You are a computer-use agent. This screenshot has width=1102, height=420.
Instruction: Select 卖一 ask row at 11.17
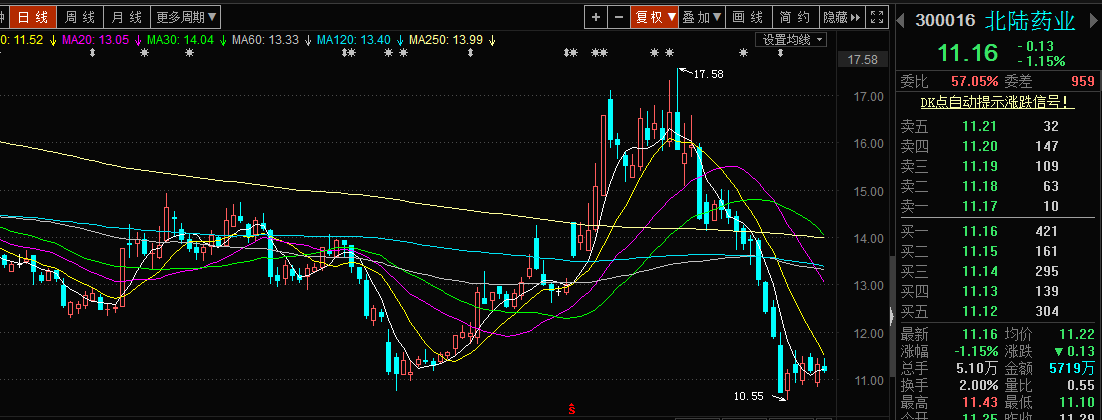[997, 206]
